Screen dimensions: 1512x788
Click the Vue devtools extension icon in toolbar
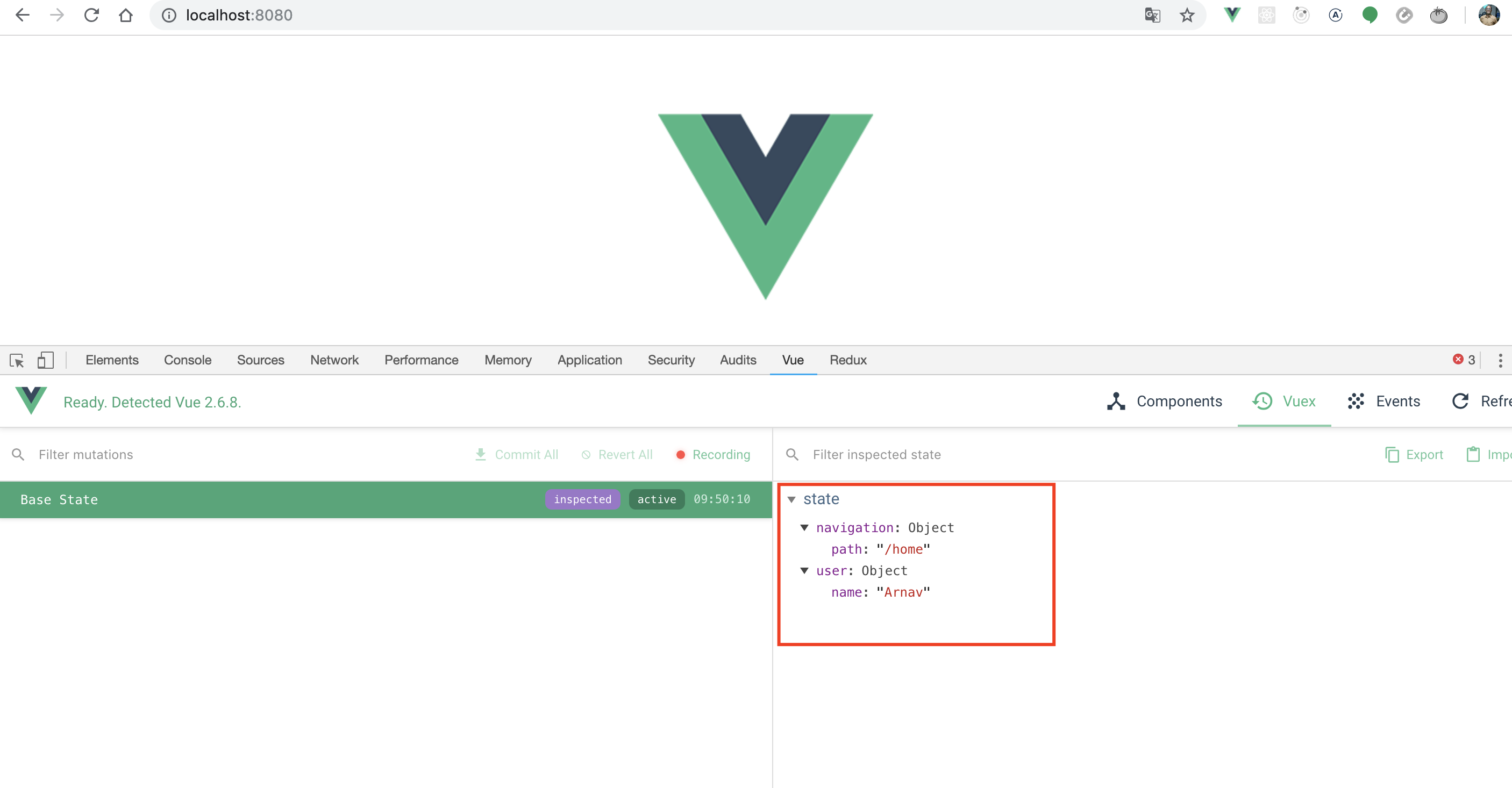point(1231,15)
